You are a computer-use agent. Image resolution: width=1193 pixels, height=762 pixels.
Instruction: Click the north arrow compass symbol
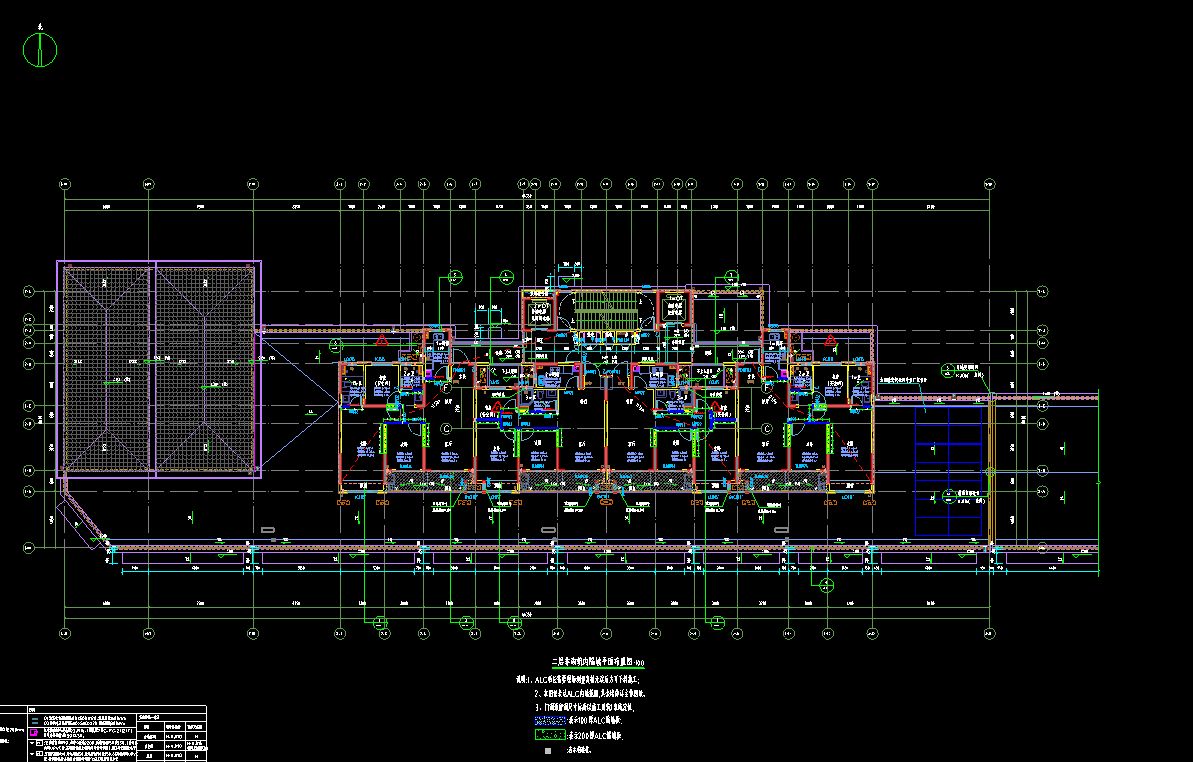pyautogui.click(x=39, y=48)
